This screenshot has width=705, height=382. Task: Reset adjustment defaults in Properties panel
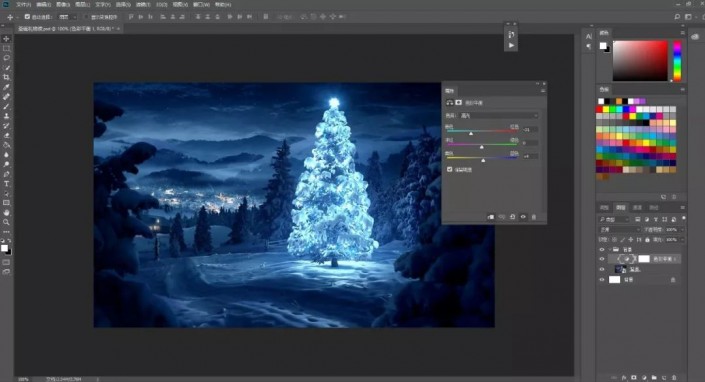(x=512, y=217)
